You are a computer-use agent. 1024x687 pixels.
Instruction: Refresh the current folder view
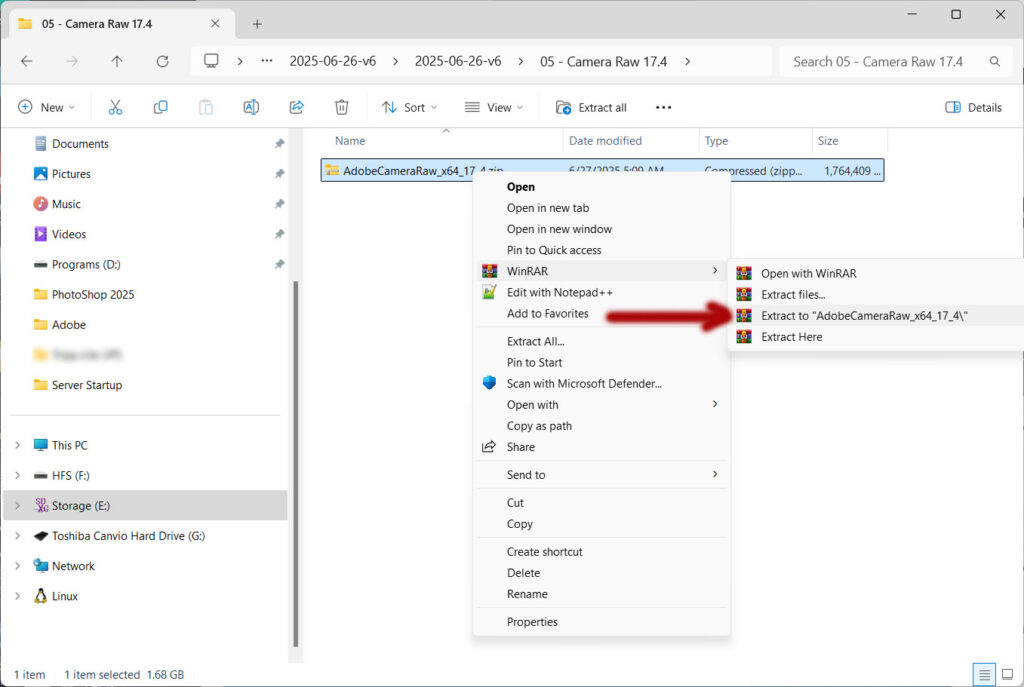pos(163,61)
